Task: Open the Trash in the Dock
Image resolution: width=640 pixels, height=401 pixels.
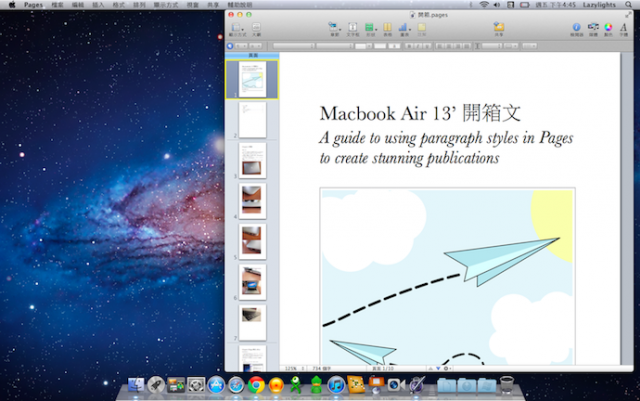Action: [507, 385]
